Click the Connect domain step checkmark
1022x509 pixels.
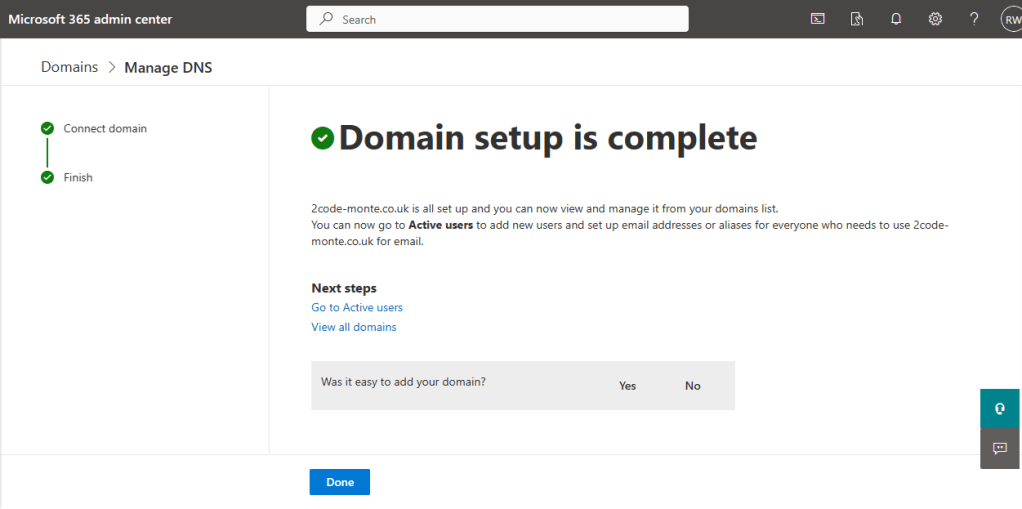click(x=47, y=128)
